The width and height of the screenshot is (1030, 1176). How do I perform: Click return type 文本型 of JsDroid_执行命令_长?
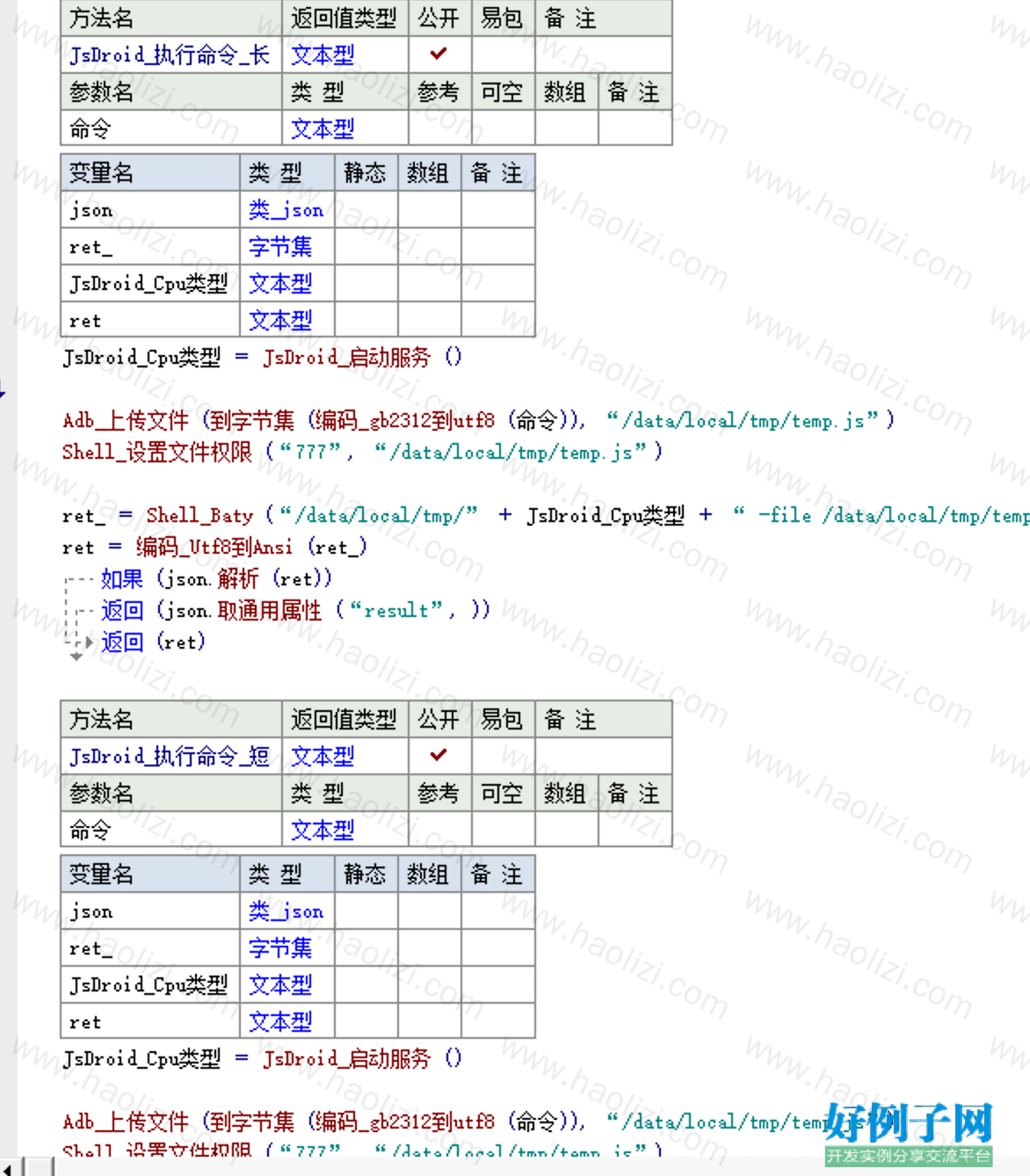323,54
